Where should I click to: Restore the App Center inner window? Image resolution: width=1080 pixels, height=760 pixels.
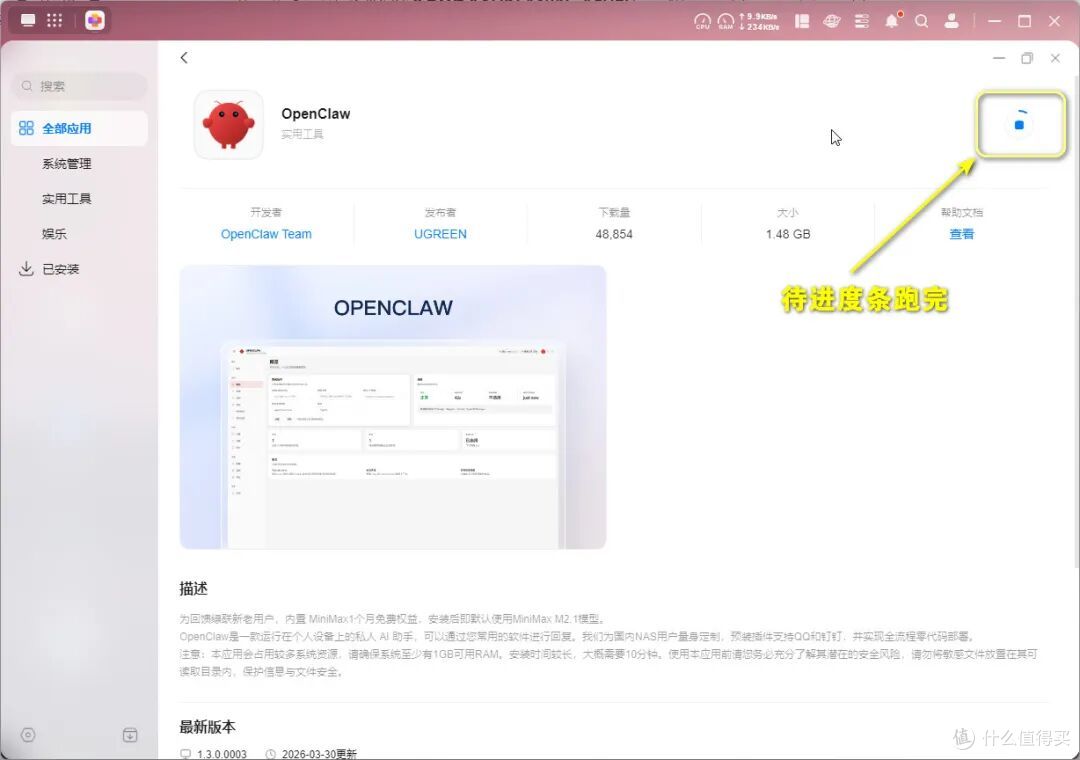(x=1027, y=59)
